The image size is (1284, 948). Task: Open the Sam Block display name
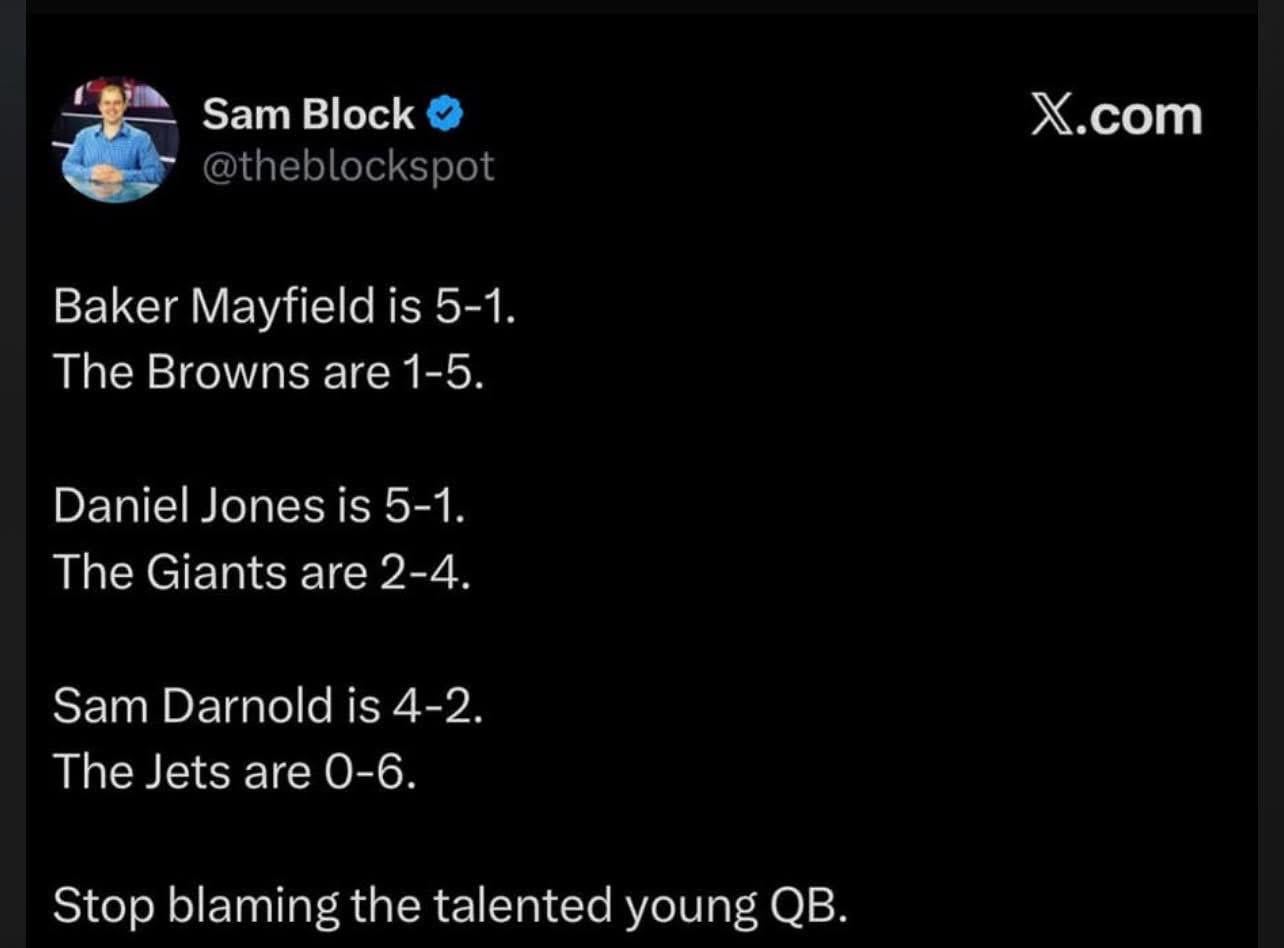click(x=308, y=116)
